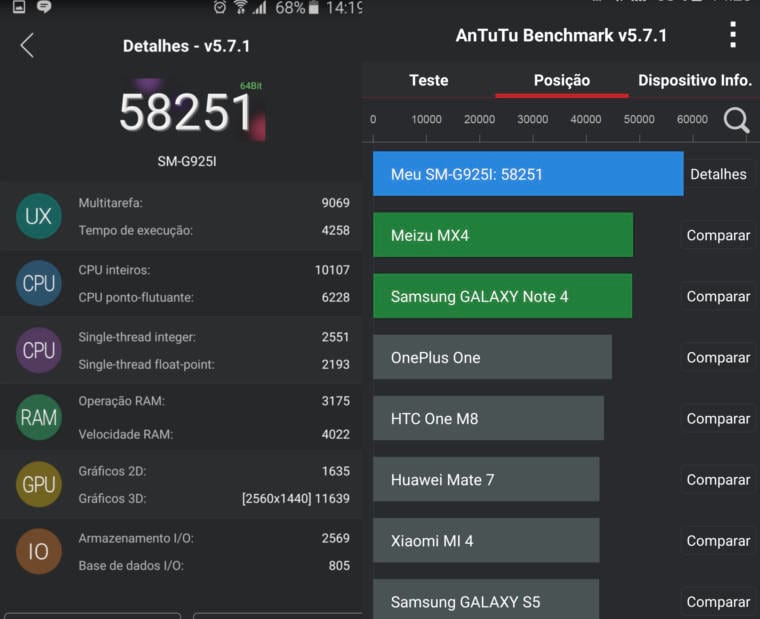Image resolution: width=760 pixels, height=619 pixels.
Task: Tap the total score 58251
Action: click(186, 112)
